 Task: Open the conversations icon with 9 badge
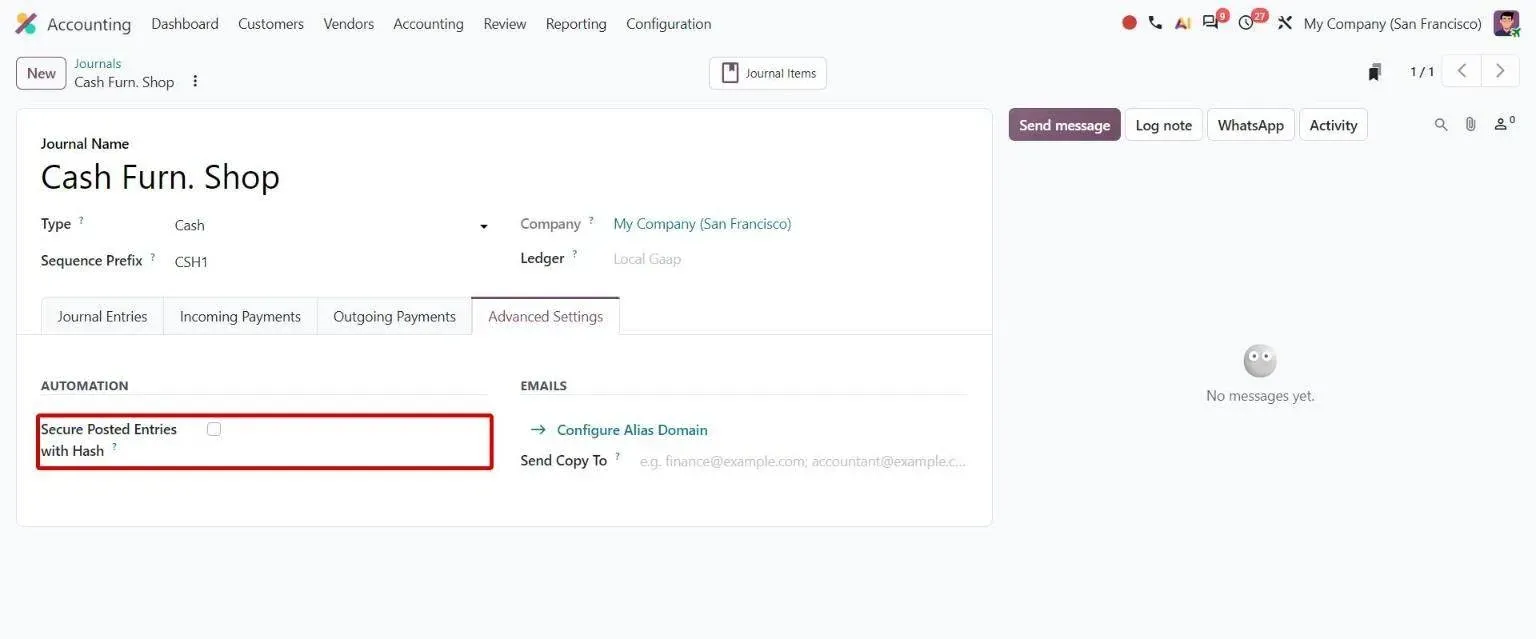tap(1212, 22)
